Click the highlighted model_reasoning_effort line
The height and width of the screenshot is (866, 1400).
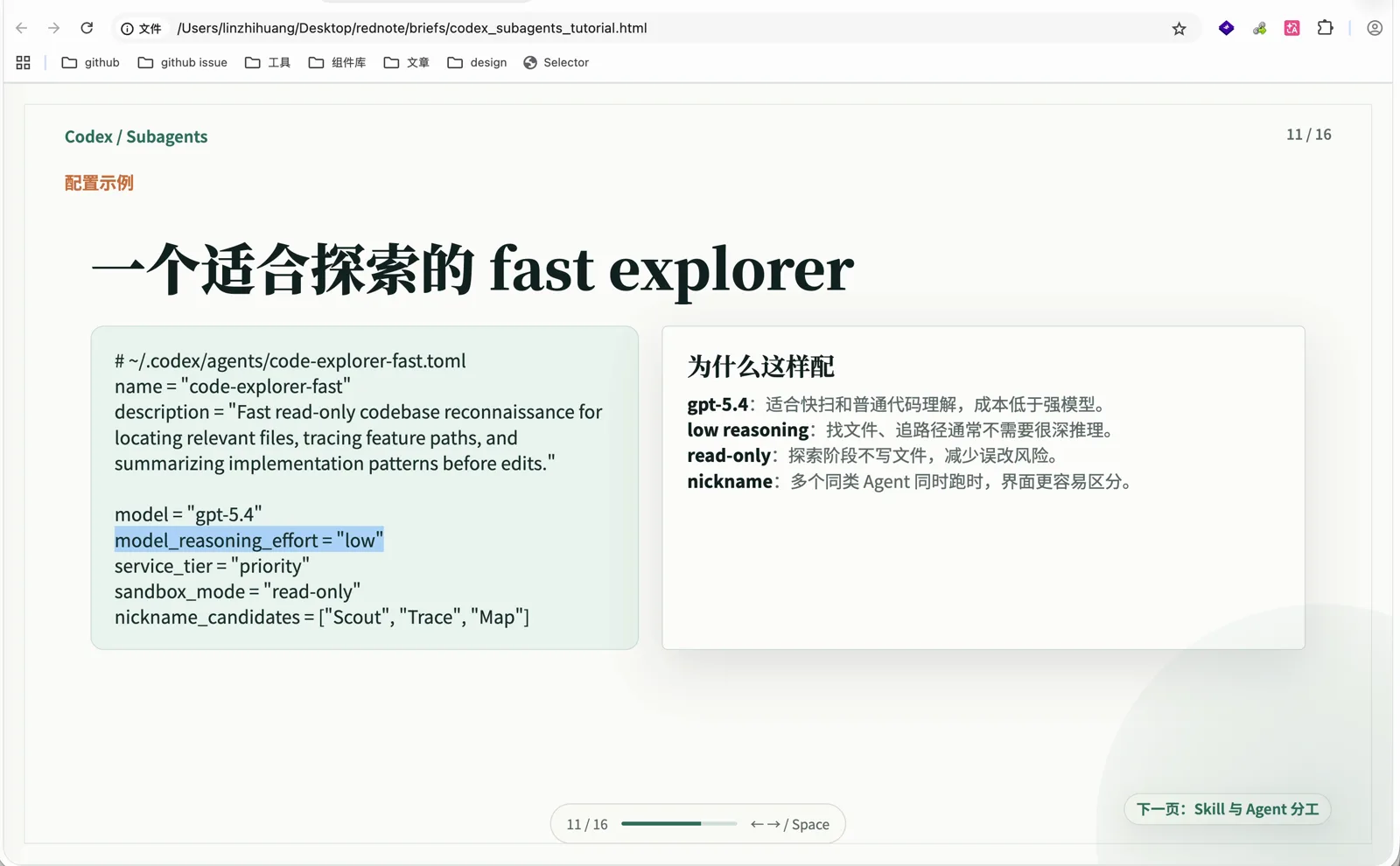249,541
